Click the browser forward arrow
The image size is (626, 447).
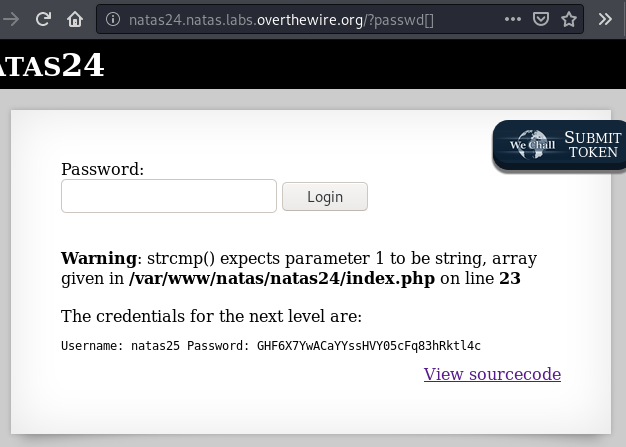pos(10,19)
